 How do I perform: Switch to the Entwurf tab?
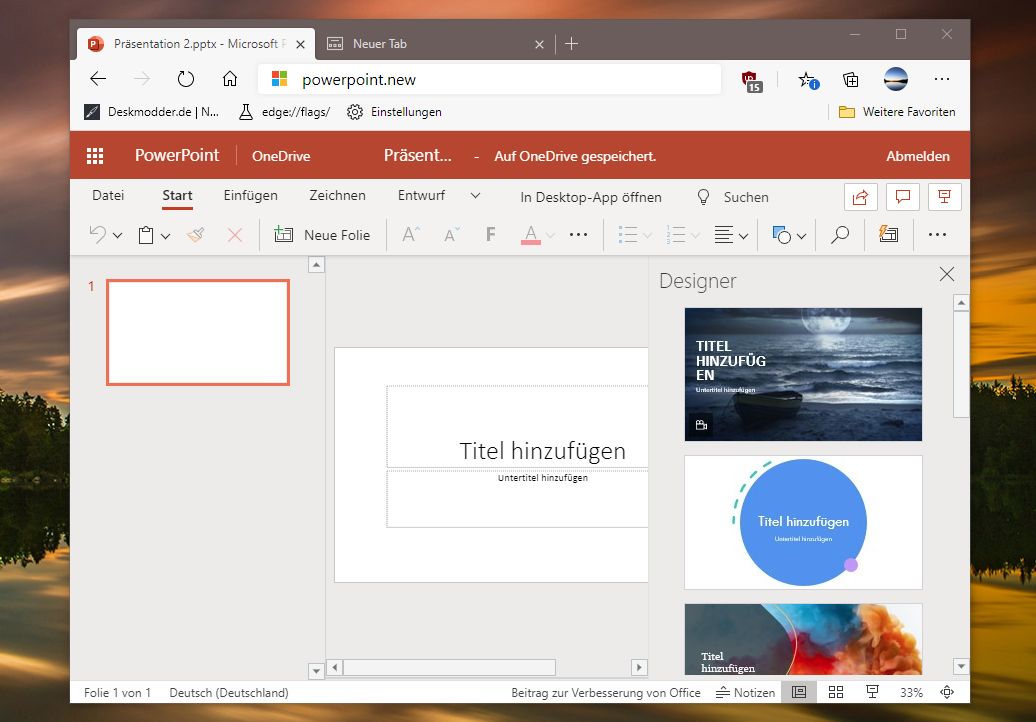pos(422,196)
